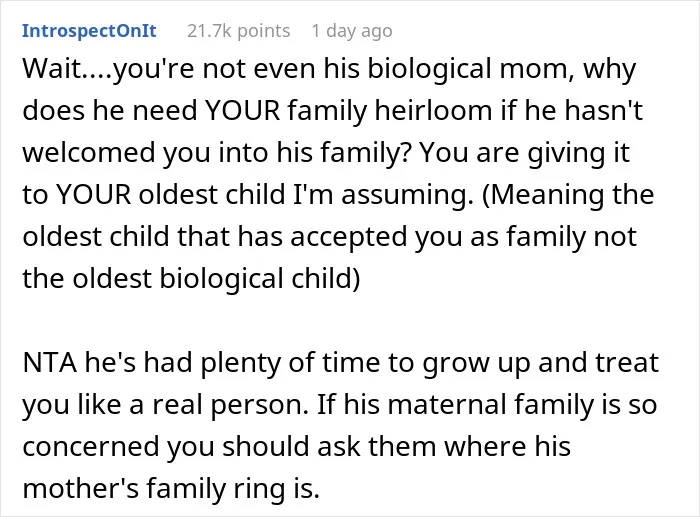Click the word "accepted" in the comment
Image resolution: width=700 pixels, height=517 pixels.
[349, 237]
